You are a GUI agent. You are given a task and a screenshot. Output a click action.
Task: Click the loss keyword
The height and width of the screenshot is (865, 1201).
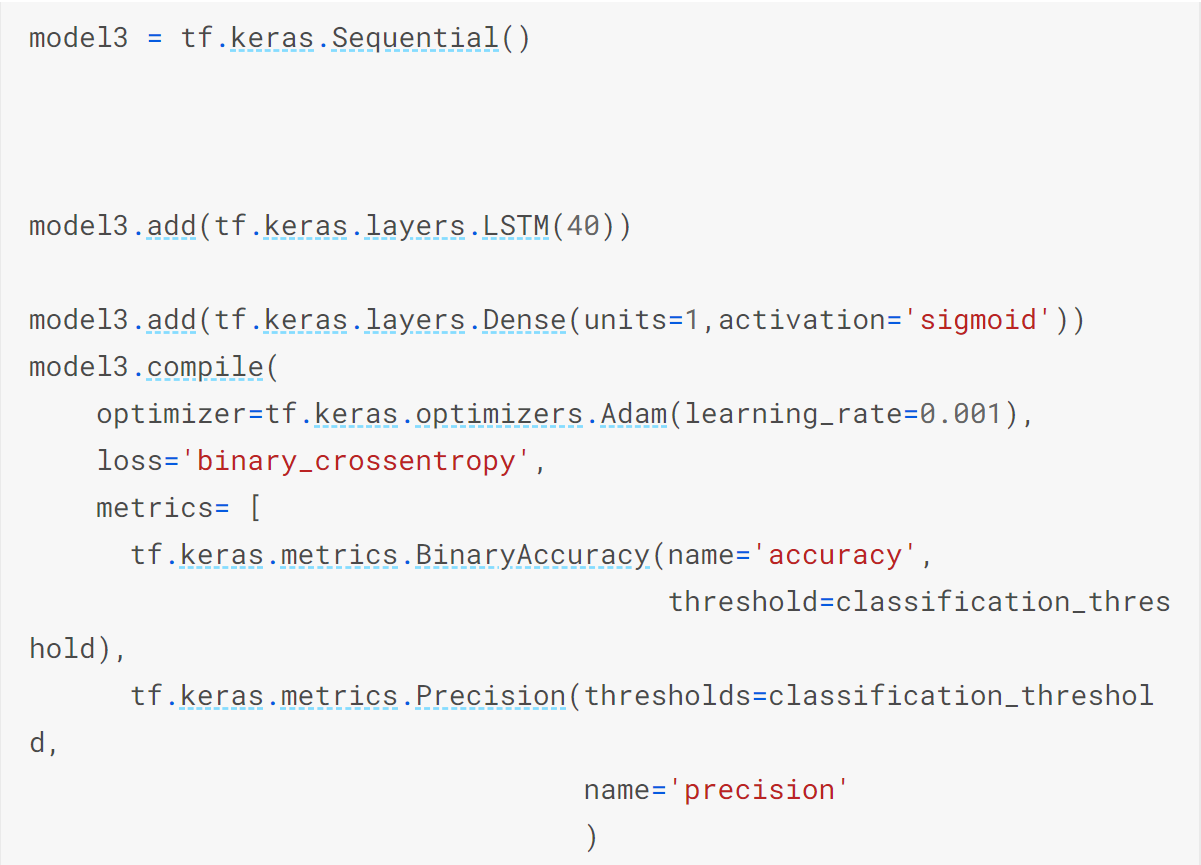click(x=130, y=461)
